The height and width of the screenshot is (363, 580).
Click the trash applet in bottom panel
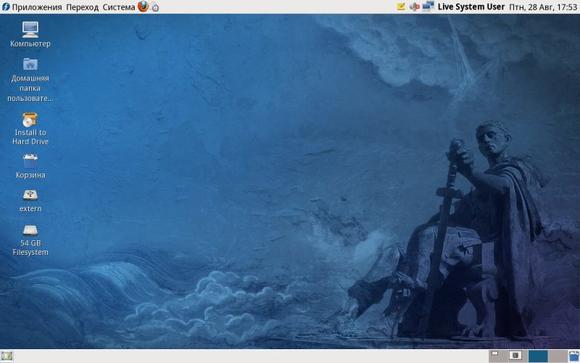click(x=574, y=356)
